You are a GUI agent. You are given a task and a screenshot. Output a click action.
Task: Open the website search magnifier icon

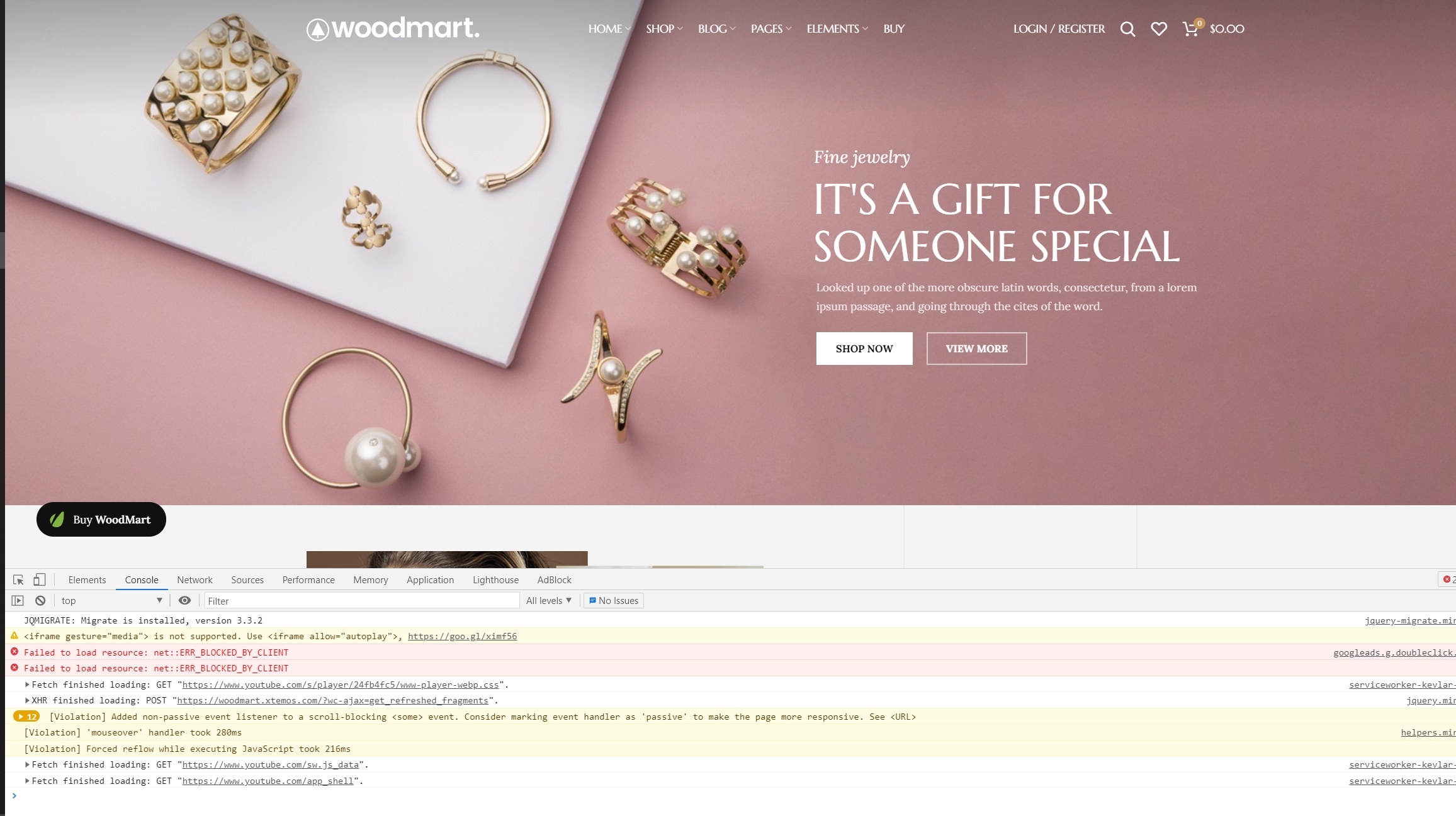click(1127, 29)
